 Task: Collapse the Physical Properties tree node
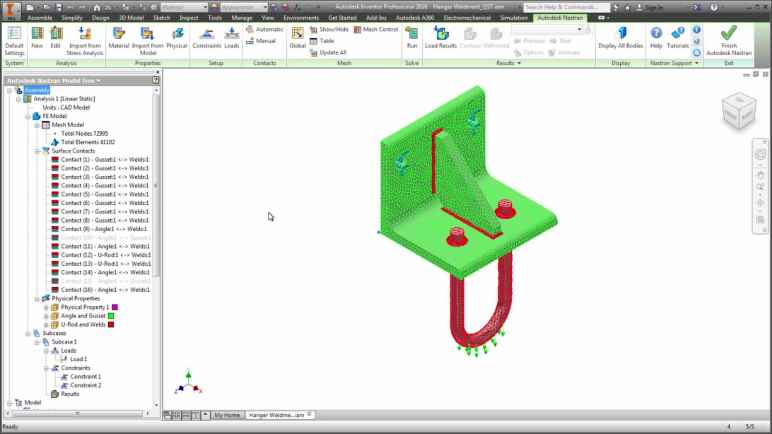[38, 298]
